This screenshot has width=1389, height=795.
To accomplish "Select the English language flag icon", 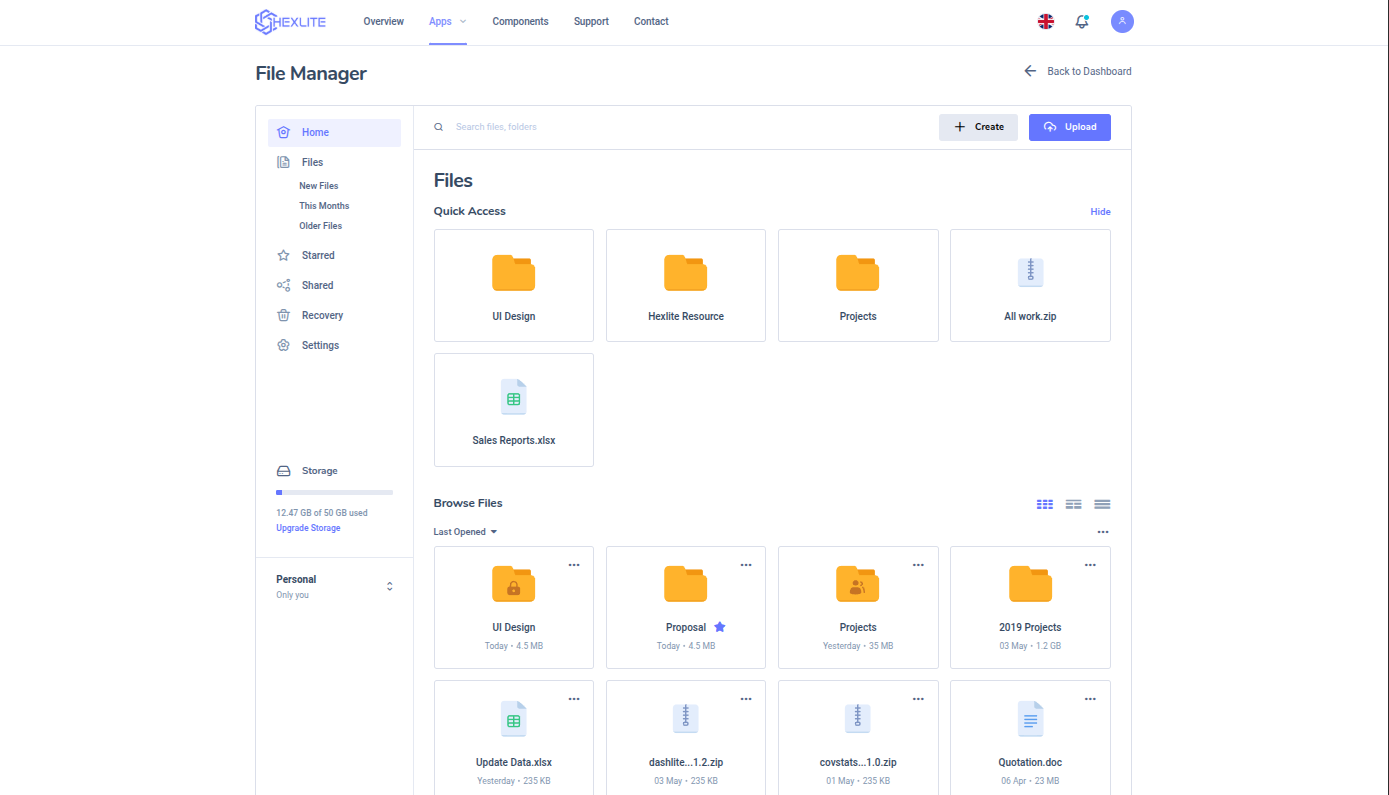I will (1045, 21).
